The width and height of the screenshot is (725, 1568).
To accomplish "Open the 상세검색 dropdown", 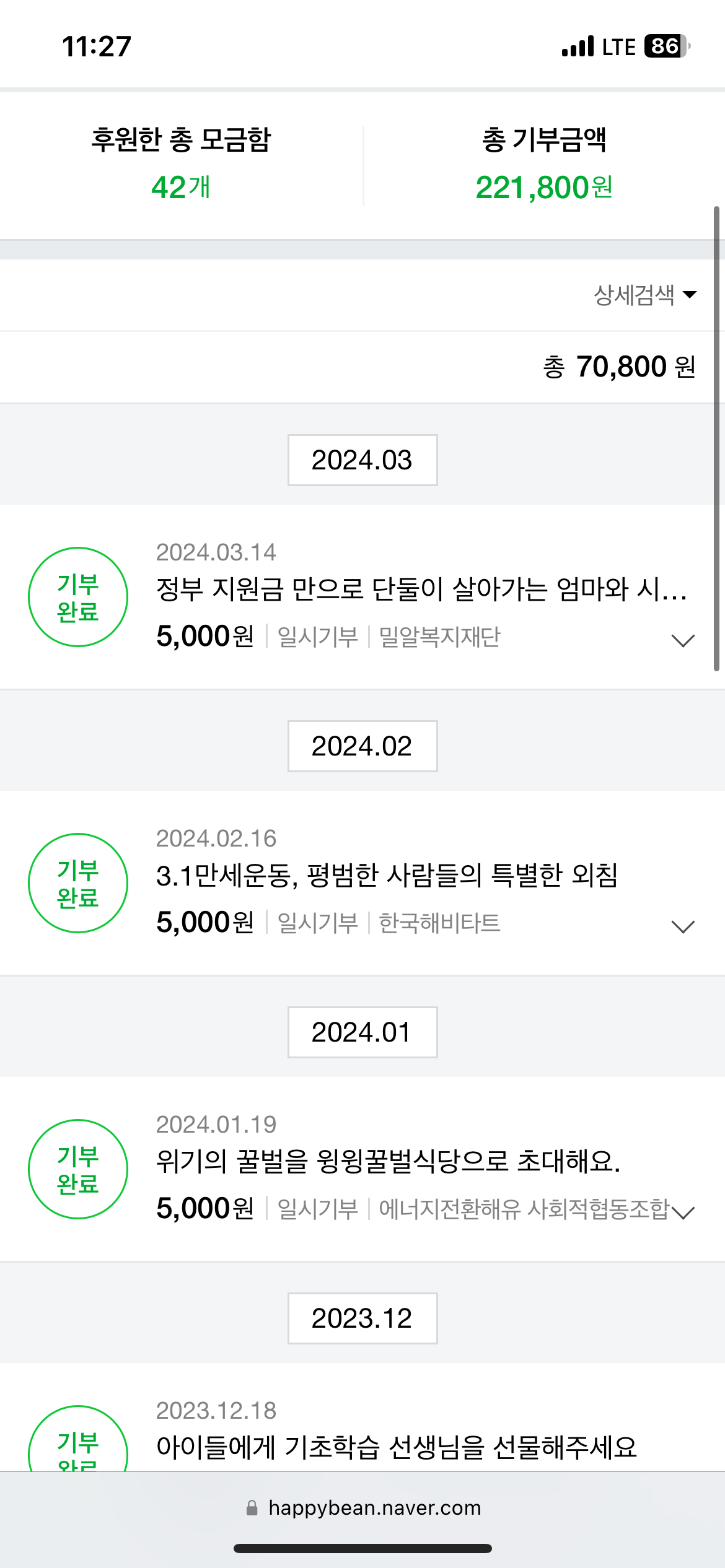I will pos(644,295).
